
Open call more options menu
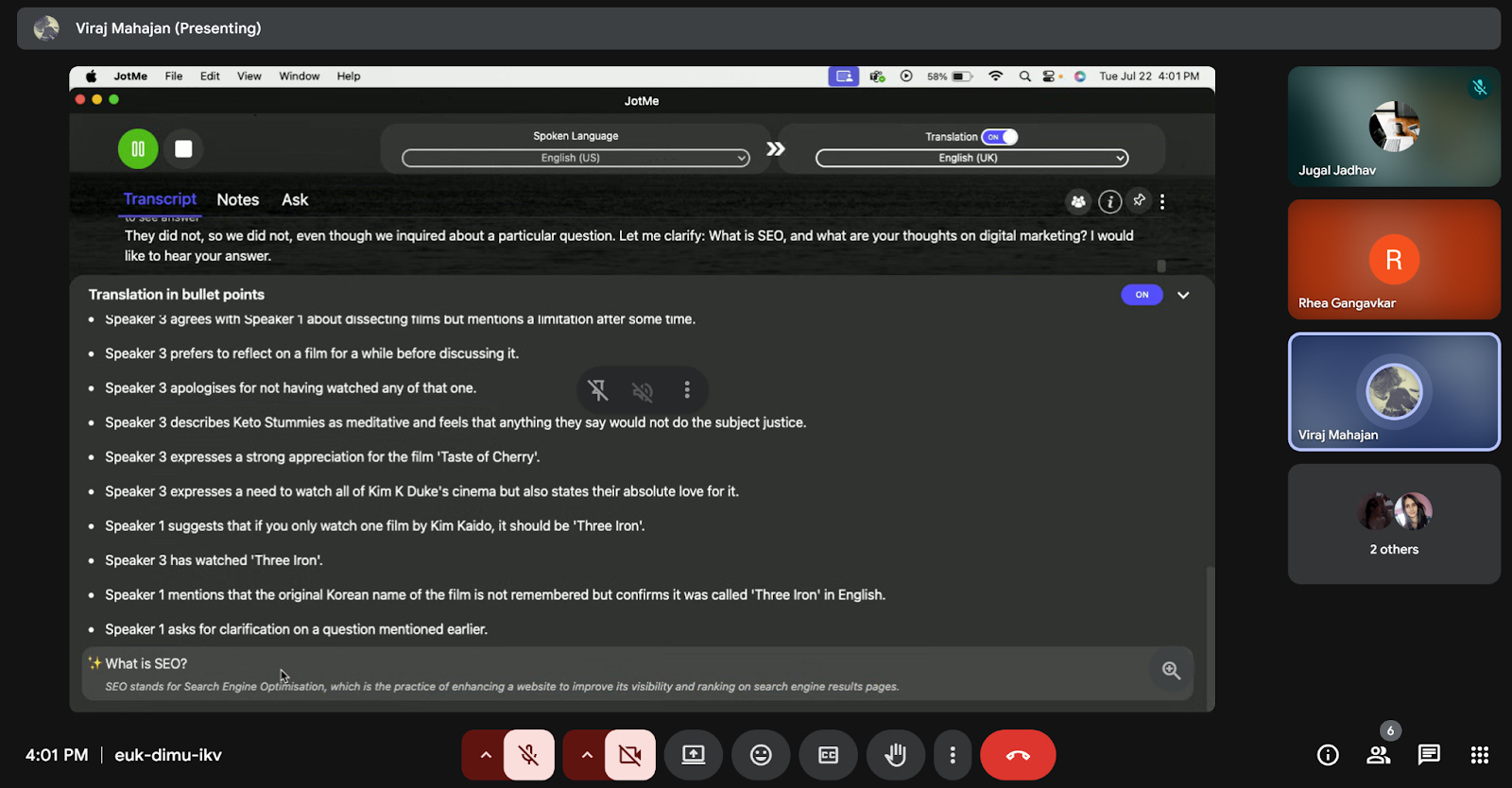coord(953,755)
